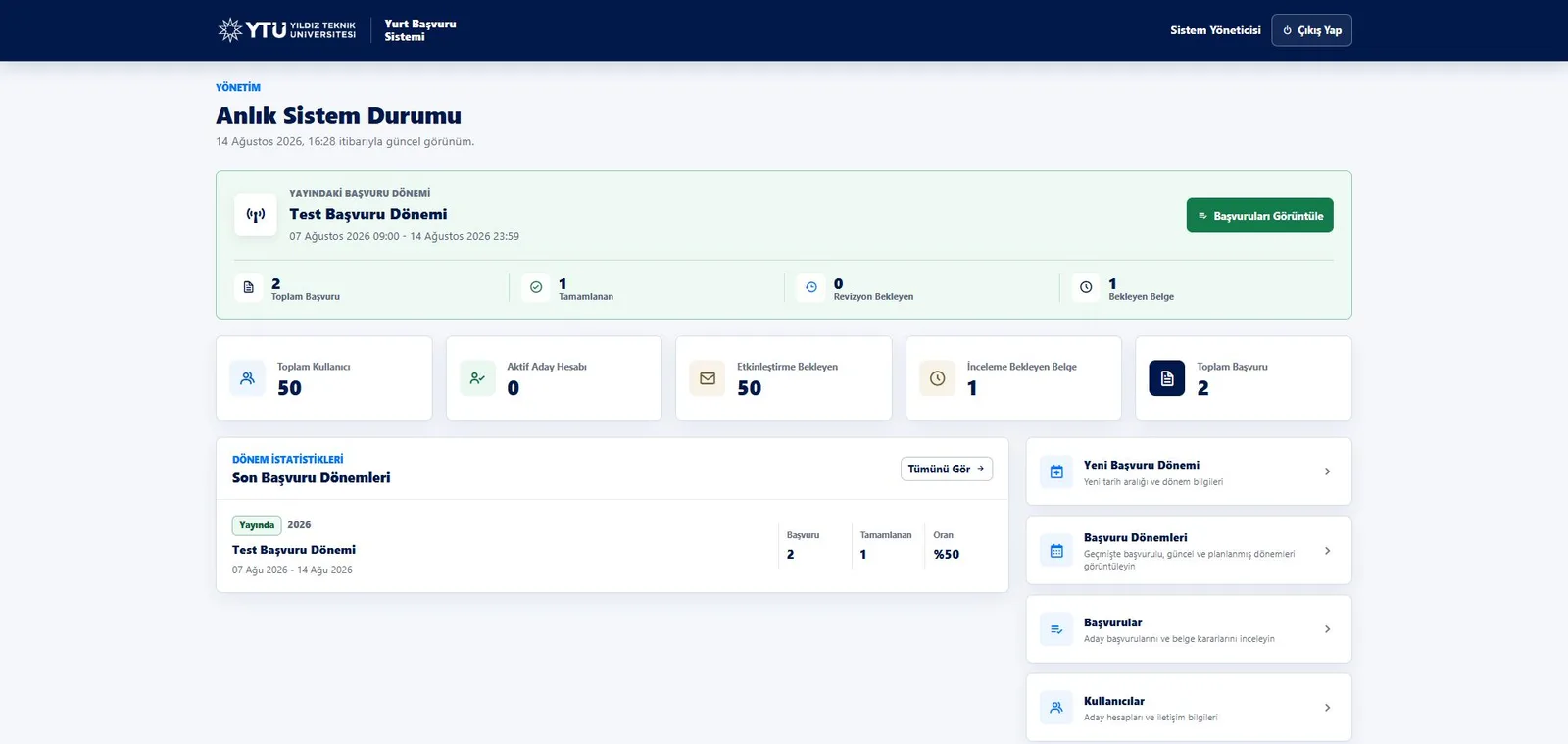
Task: Open the Kullanıcılar quick link card
Action: click(x=1189, y=708)
